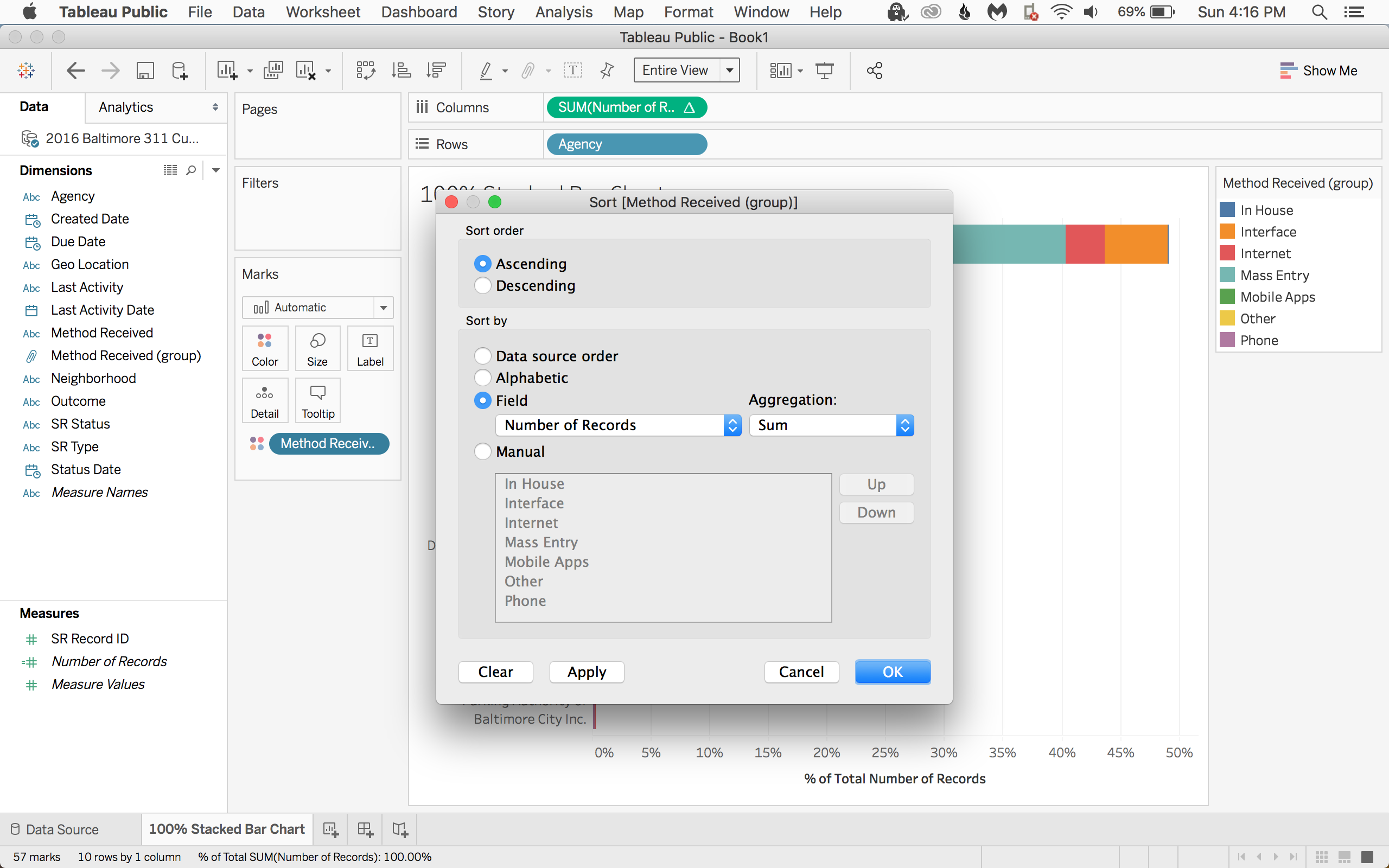Click the Swap rows and columns icon
This screenshot has width=1389, height=868.
[x=366, y=71]
